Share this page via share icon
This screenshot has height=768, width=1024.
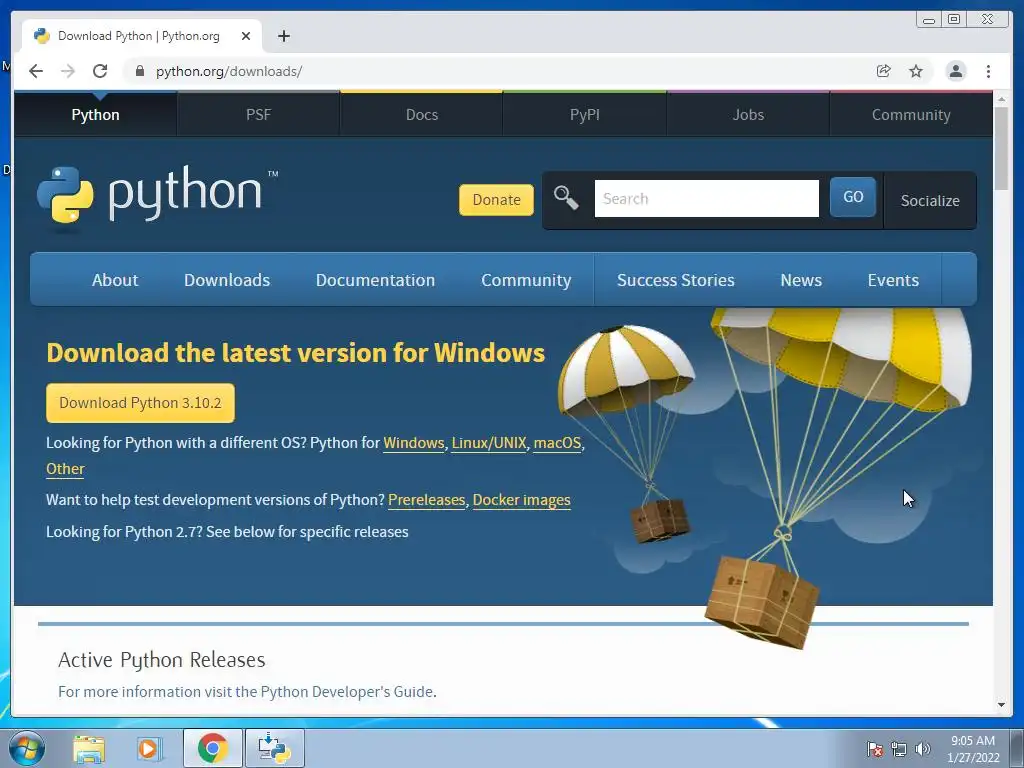[884, 71]
